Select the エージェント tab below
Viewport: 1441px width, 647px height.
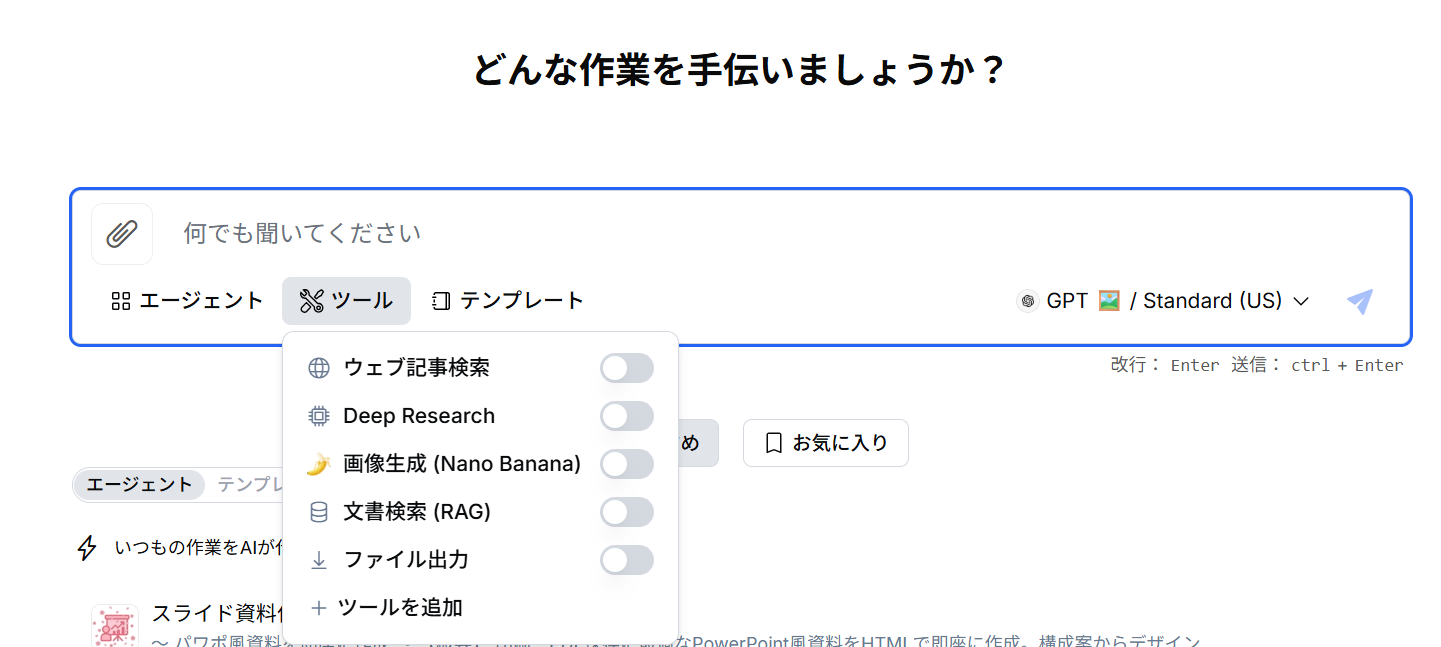(139, 484)
